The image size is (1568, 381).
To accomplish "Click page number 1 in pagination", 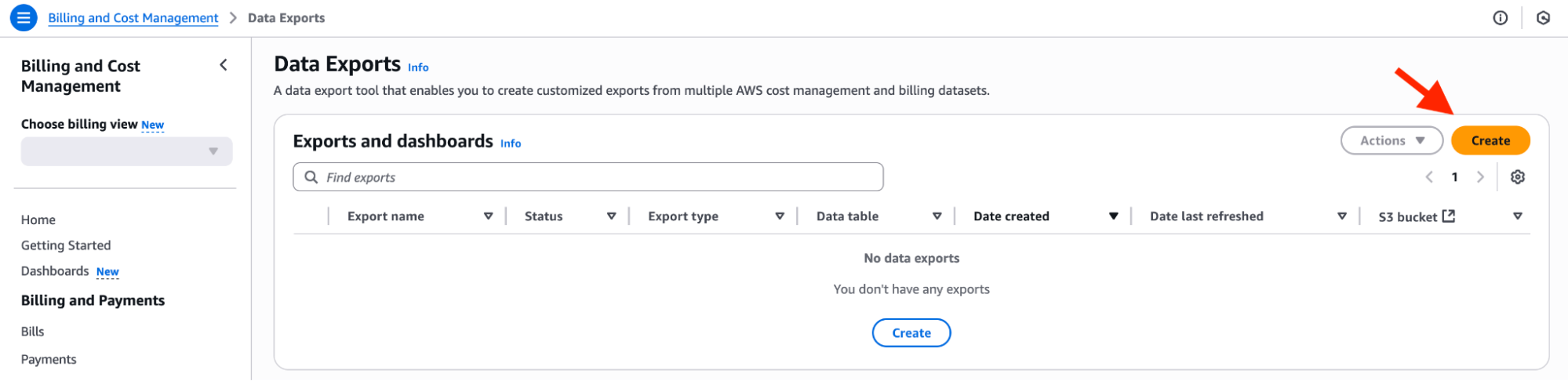I will pos(1454,177).
